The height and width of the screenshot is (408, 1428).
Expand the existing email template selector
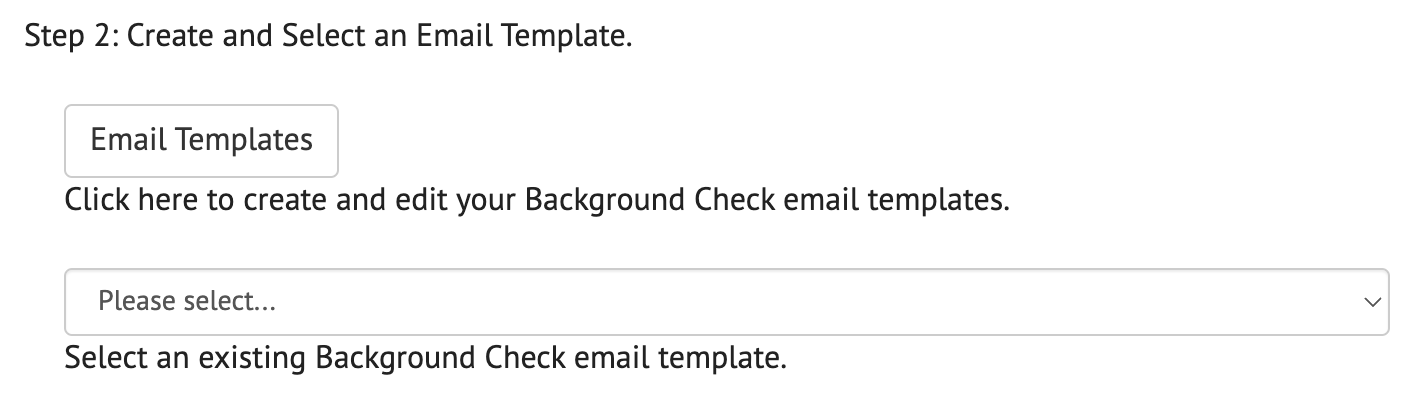pyautogui.click(x=726, y=301)
